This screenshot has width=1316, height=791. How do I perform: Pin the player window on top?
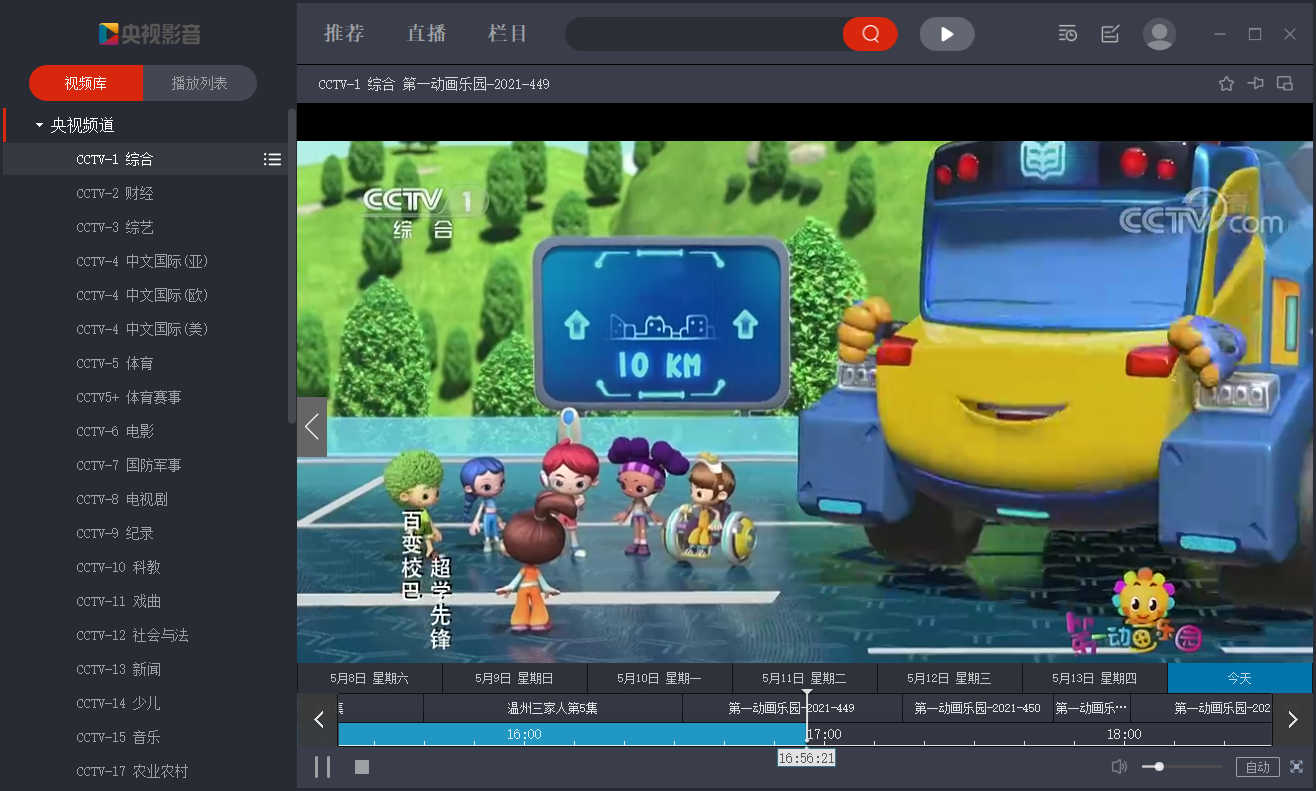[x=1256, y=84]
